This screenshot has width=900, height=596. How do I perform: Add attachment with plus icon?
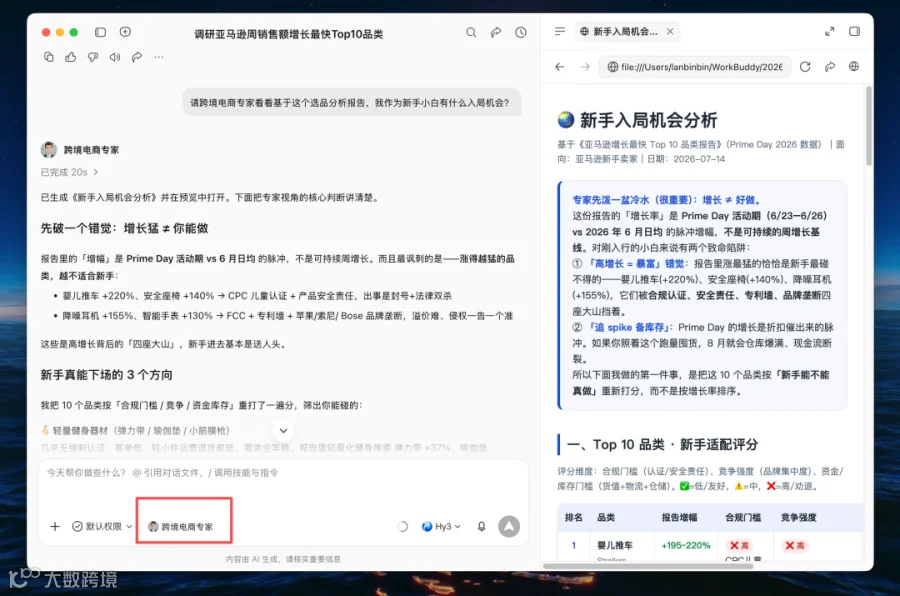coord(55,527)
